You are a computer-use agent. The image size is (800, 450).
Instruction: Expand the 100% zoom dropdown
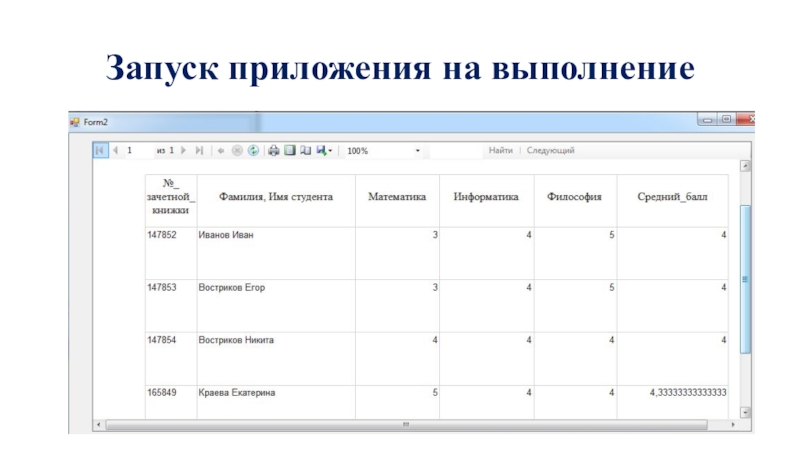click(417, 151)
